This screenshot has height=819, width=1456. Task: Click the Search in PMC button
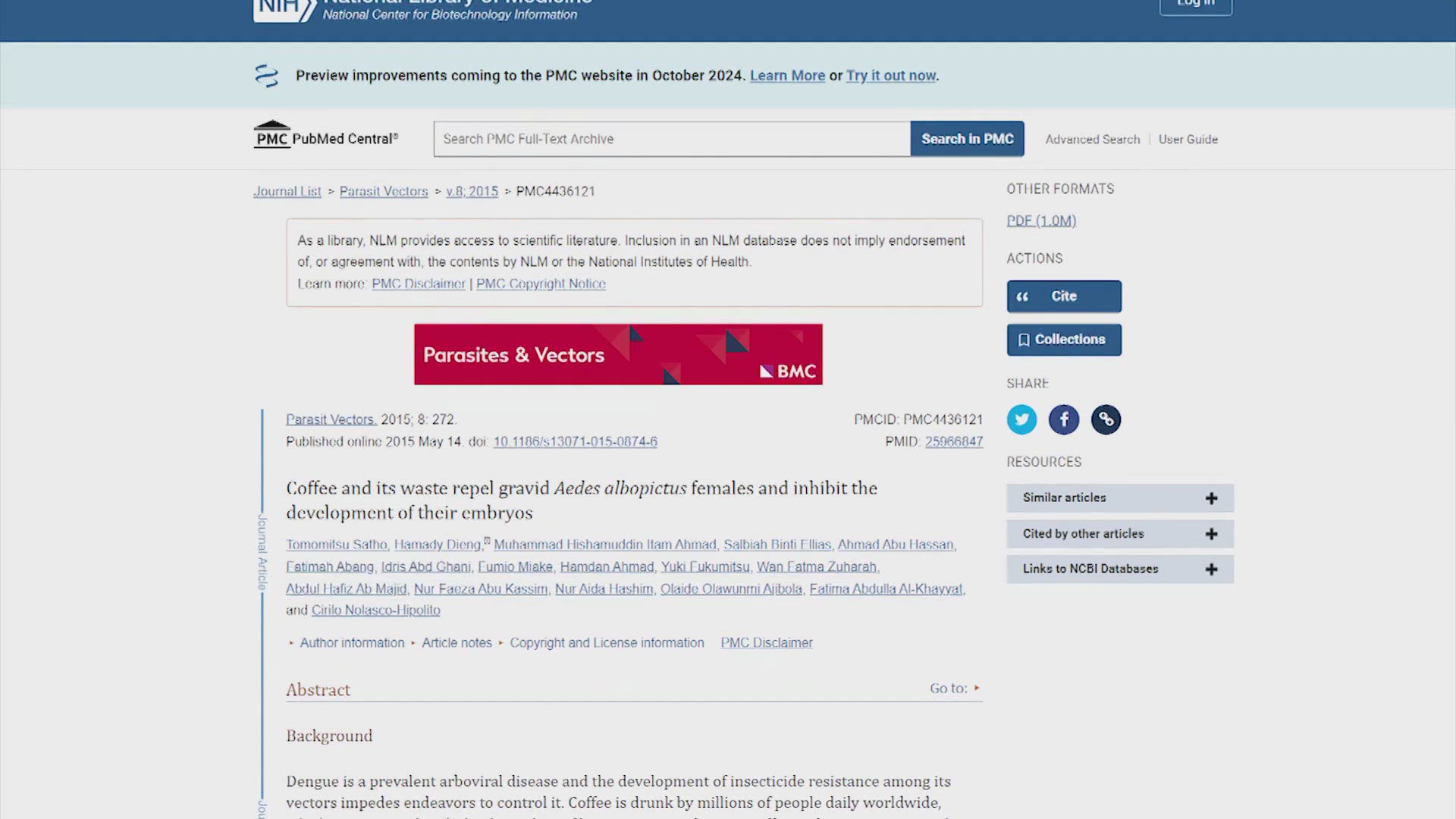pyautogui.click(x=967, y=138)
